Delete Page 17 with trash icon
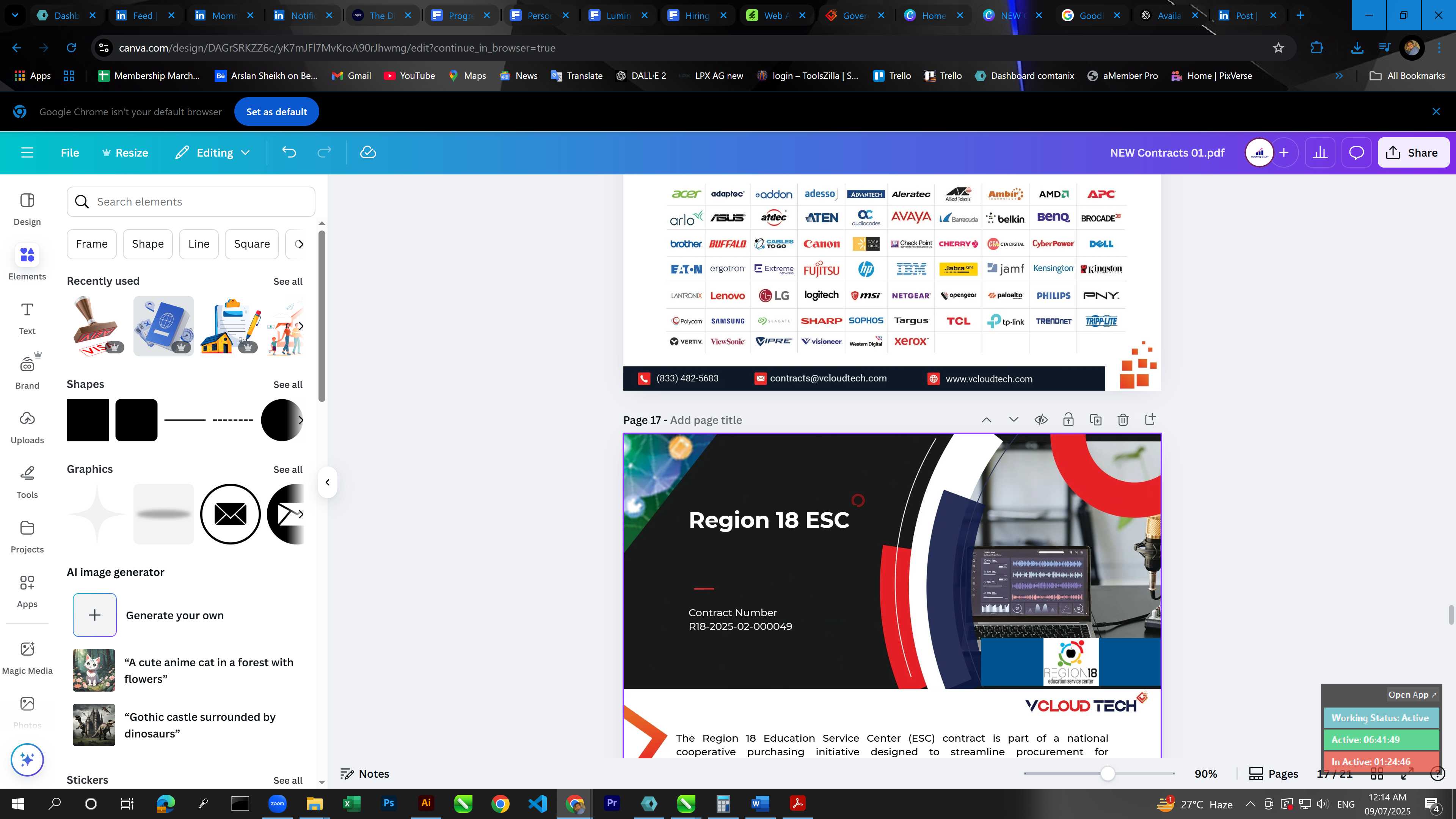Image resolution: width=1456 pixels, height=819 pixels. pos(1123,419)
